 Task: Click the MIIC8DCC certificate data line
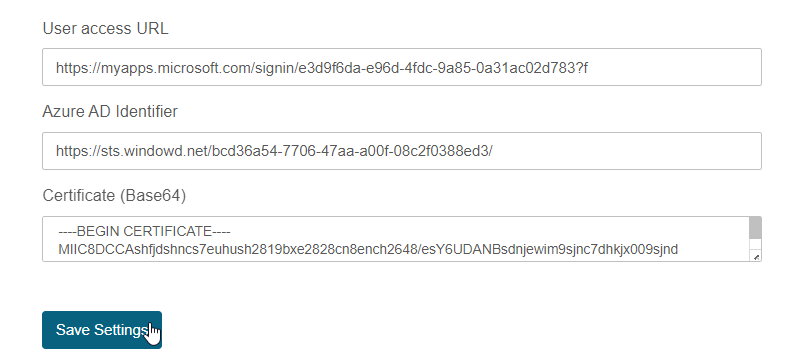point(368,249)
